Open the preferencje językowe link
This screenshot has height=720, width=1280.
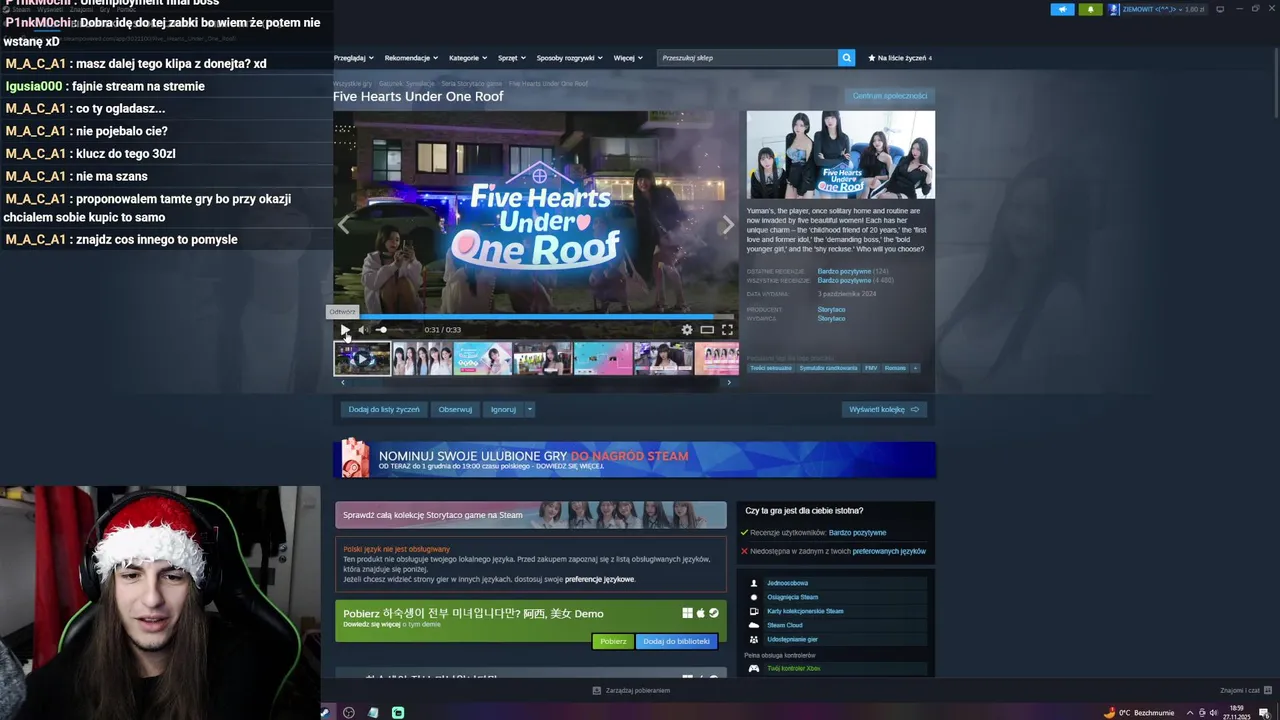pos(599,579)
